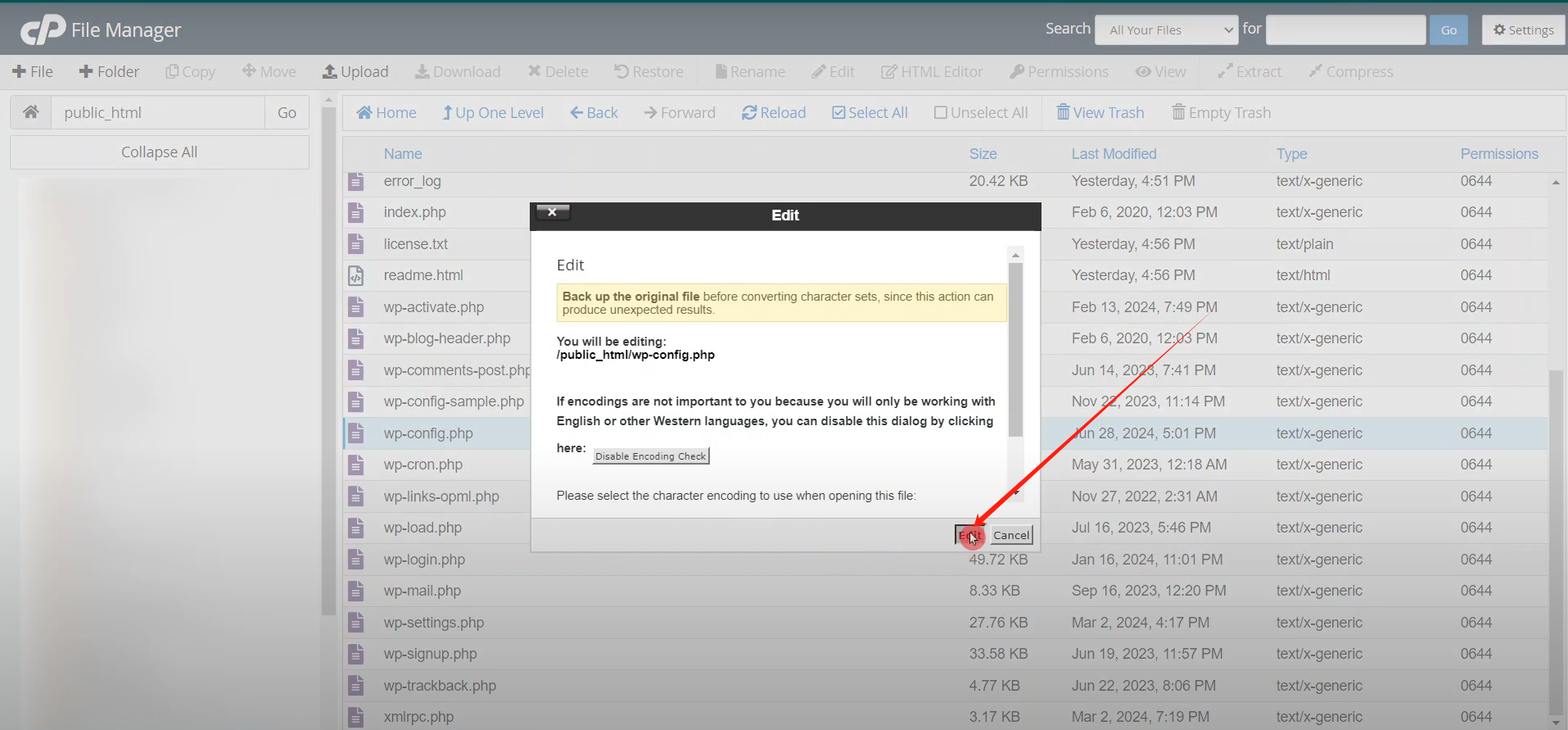The height and width of the screenshot is (730, 1568).
Task: Open the All Your Files search dropdown
Action: [1166, 30]
